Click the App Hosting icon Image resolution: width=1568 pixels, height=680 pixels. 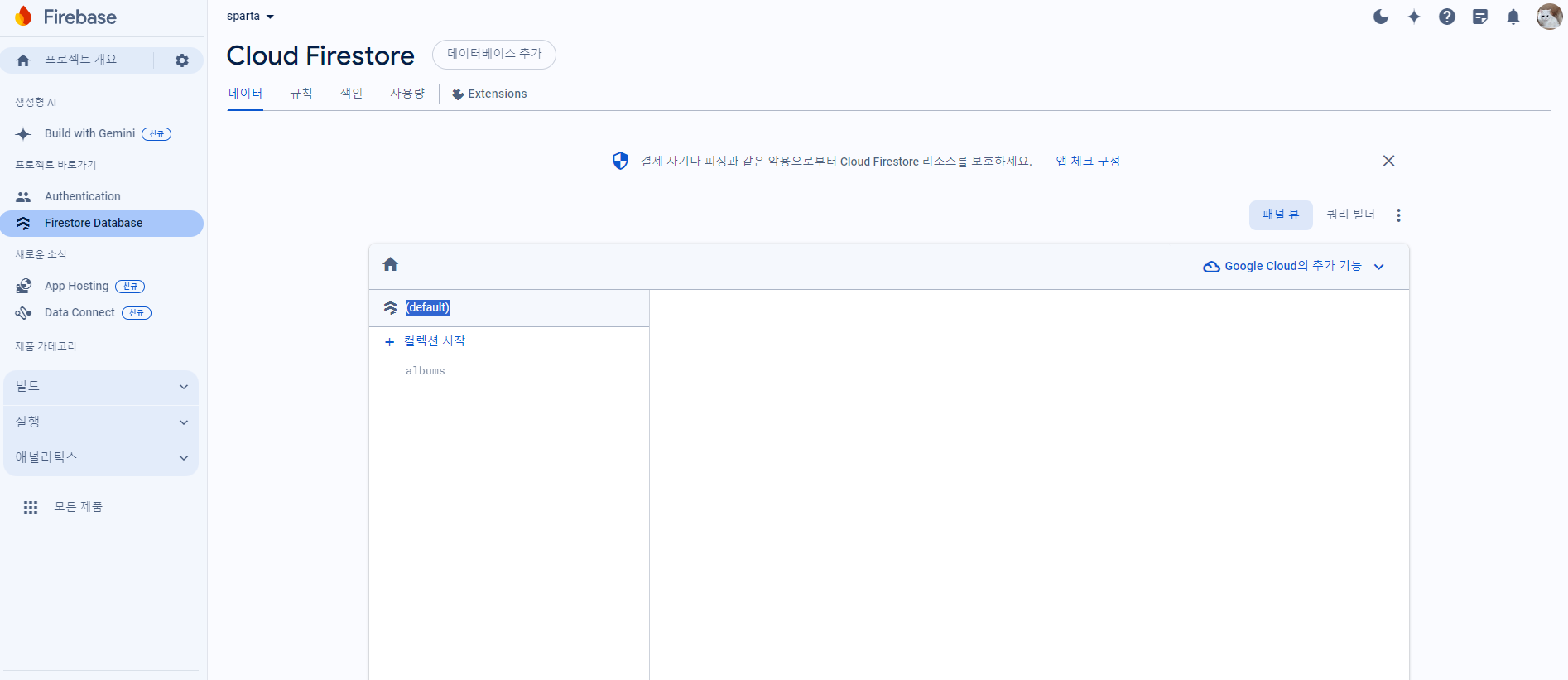point(23,287)
